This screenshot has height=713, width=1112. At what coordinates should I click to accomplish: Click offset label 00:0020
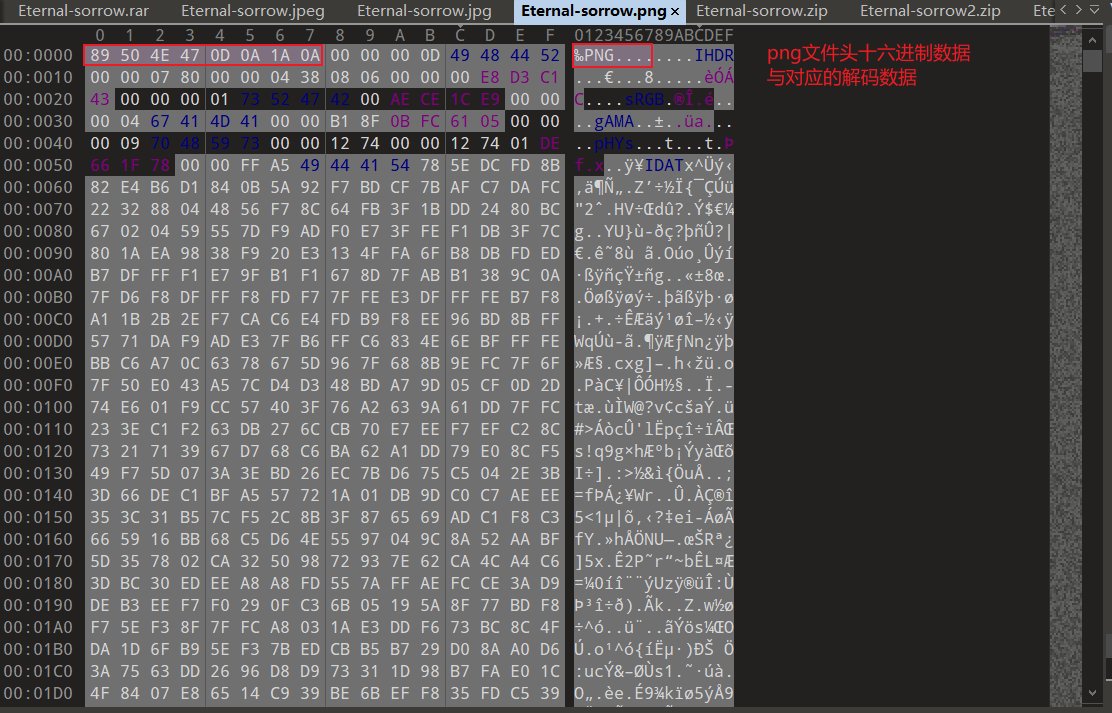(x=38, y=99)
